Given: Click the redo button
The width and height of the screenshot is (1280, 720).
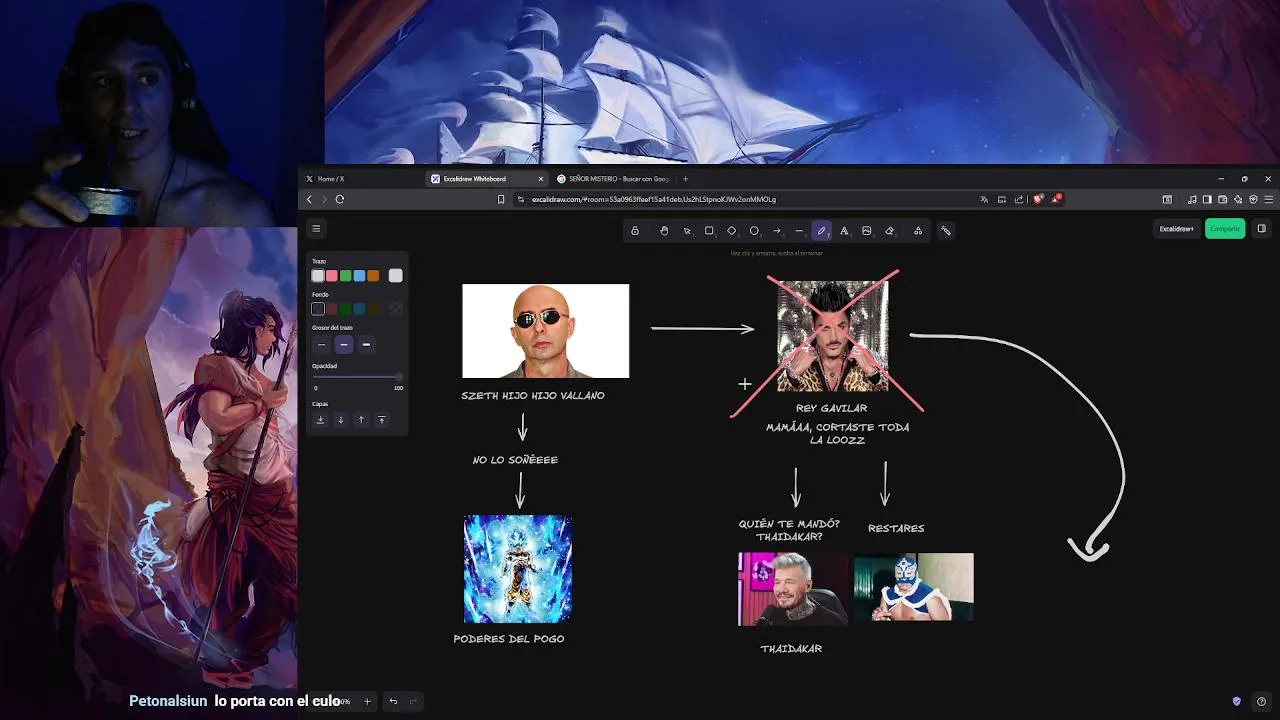Looking at the screenshot, I should click(x=413, y=701).
